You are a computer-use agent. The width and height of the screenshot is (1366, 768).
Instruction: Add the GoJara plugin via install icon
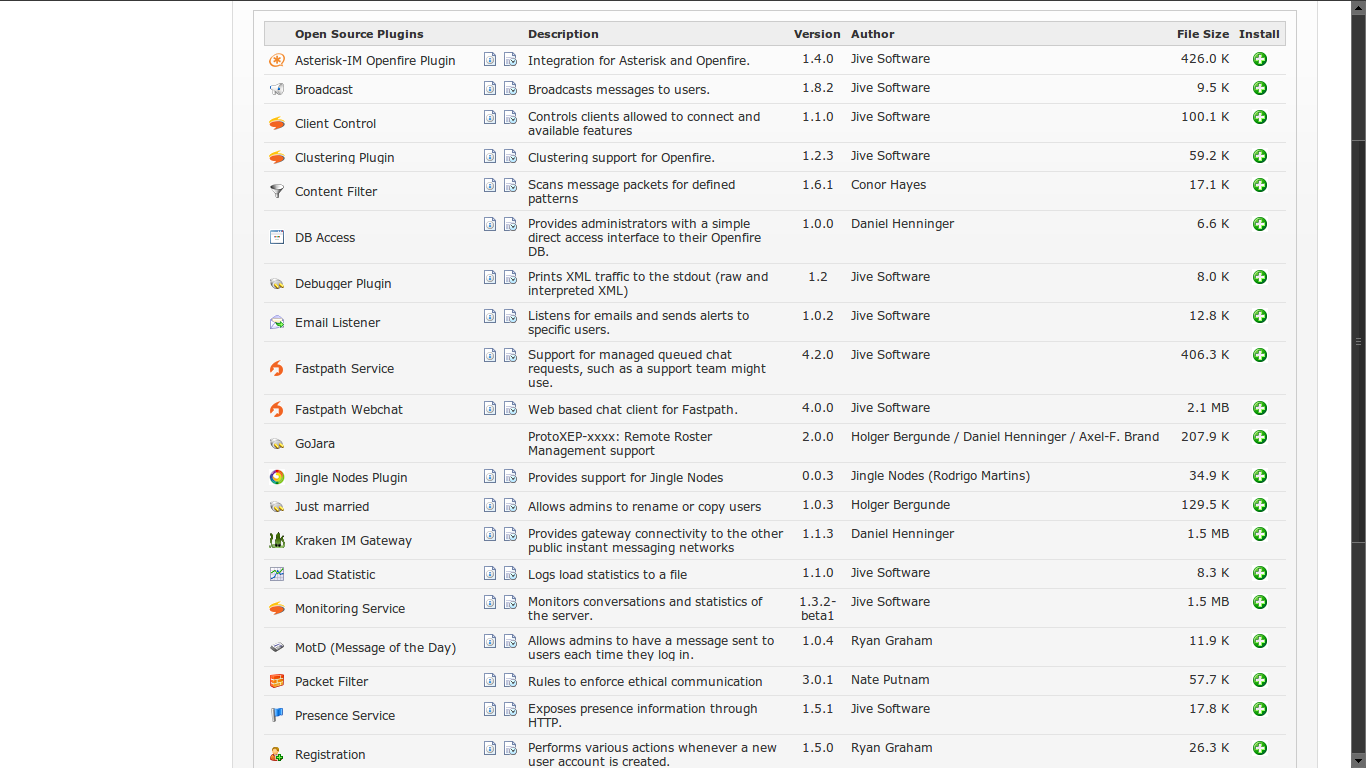pyautogui.click(x=1260, y=437)
